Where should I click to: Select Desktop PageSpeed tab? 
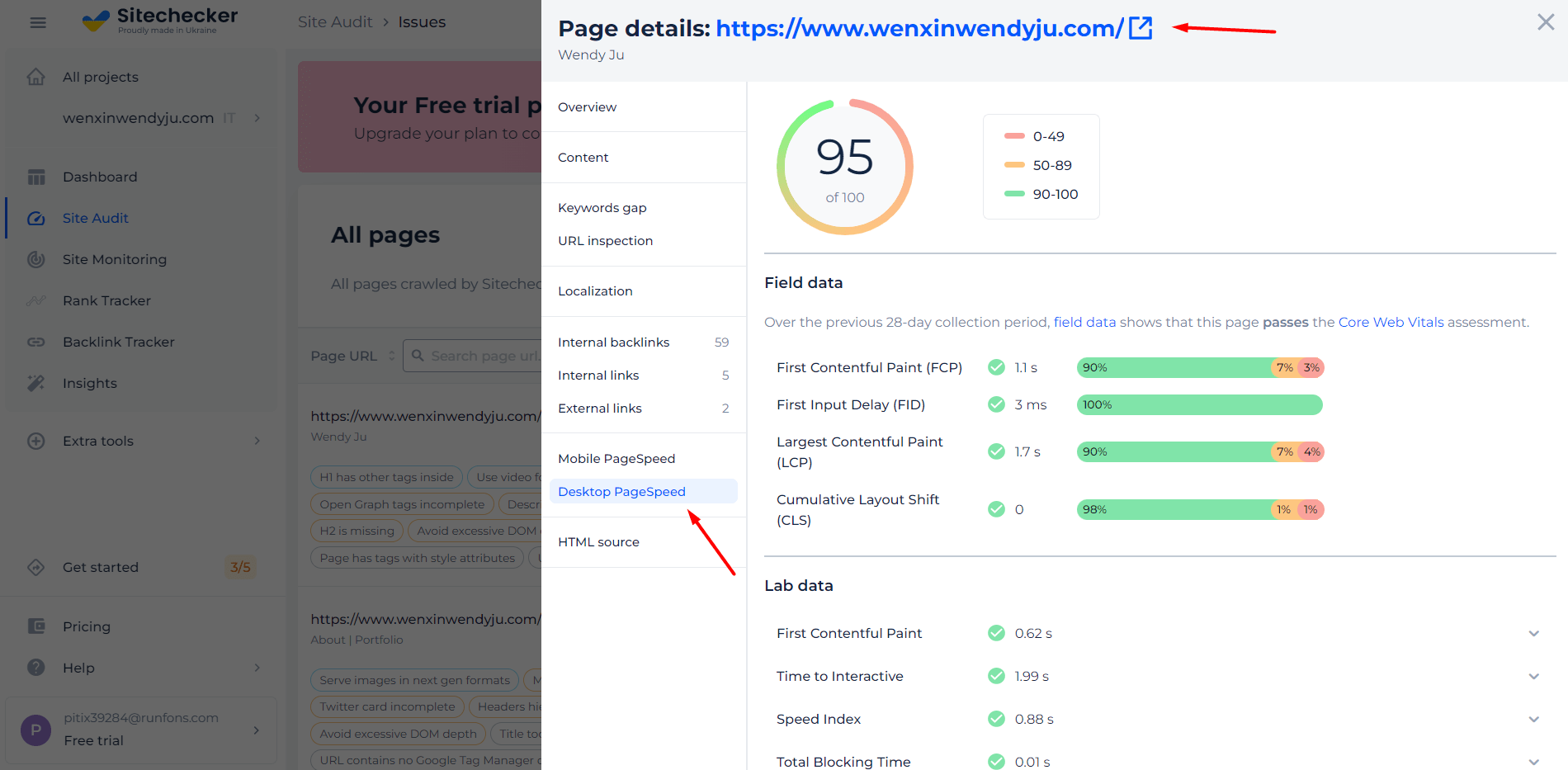tap(644, 492)
